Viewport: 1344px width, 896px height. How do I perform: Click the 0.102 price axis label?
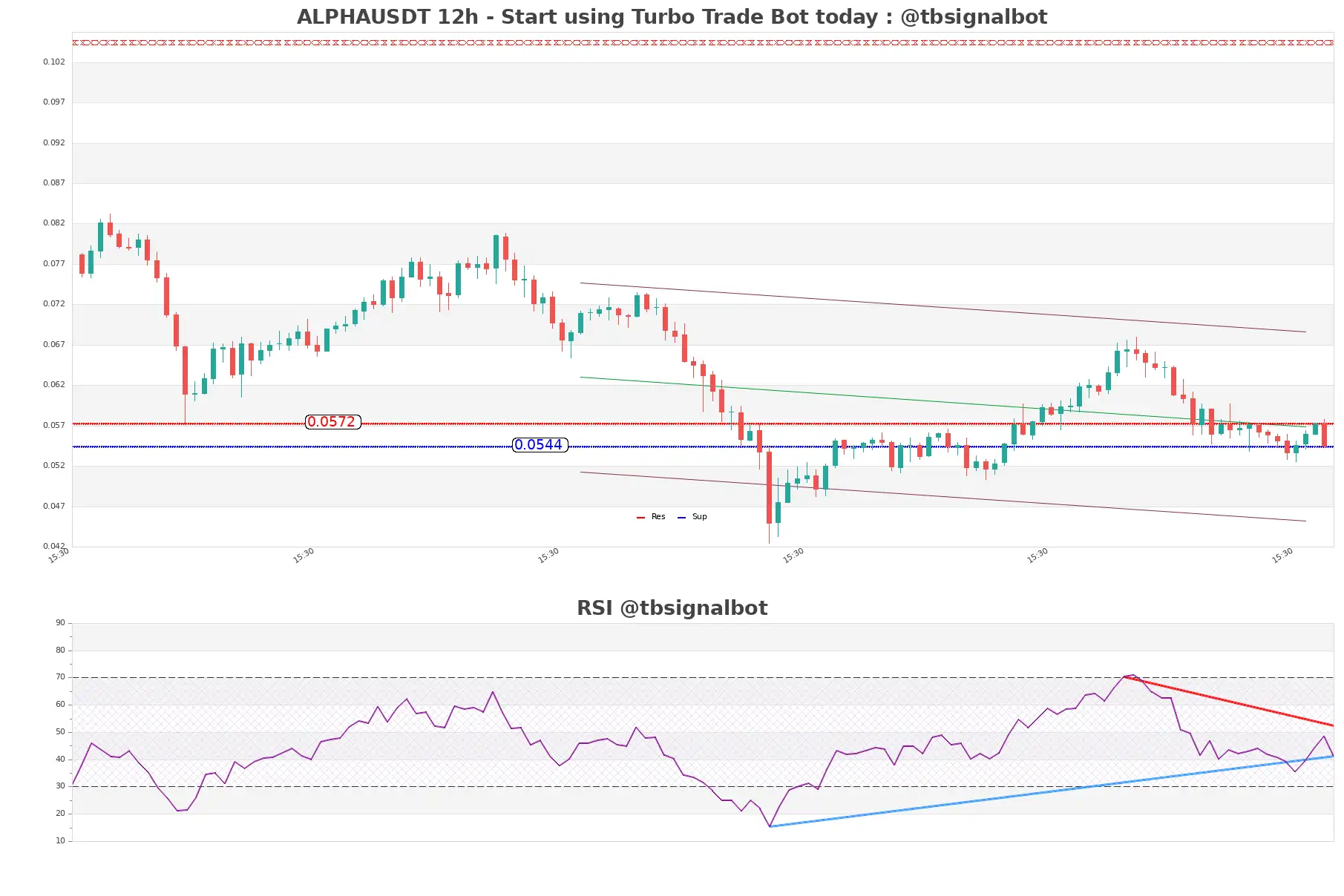53,62
